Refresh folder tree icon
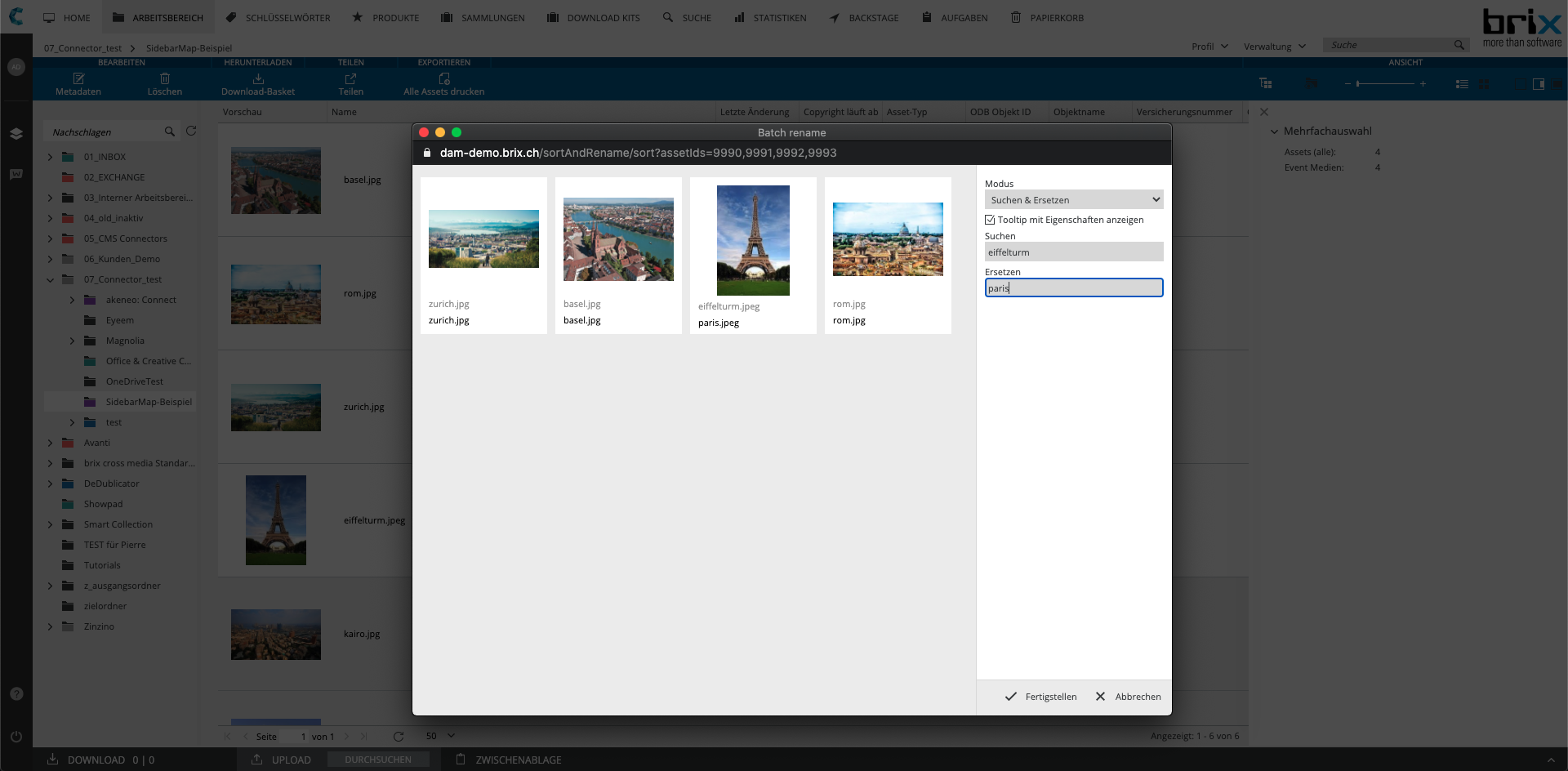 coord(191,131)
